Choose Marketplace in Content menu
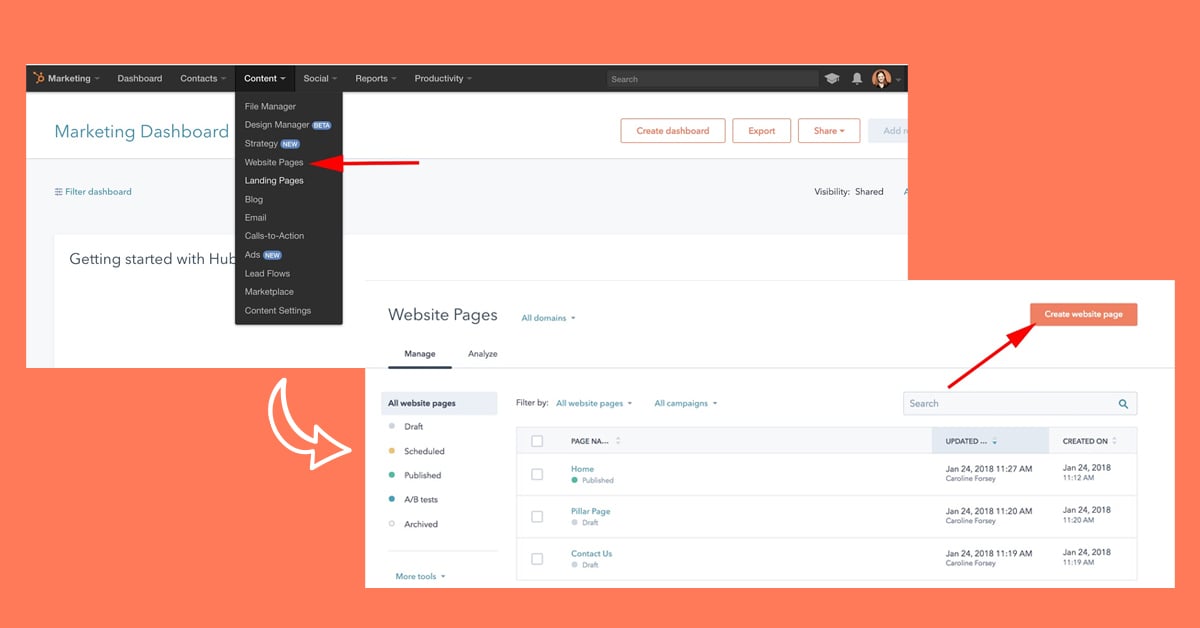 (269, 292)
